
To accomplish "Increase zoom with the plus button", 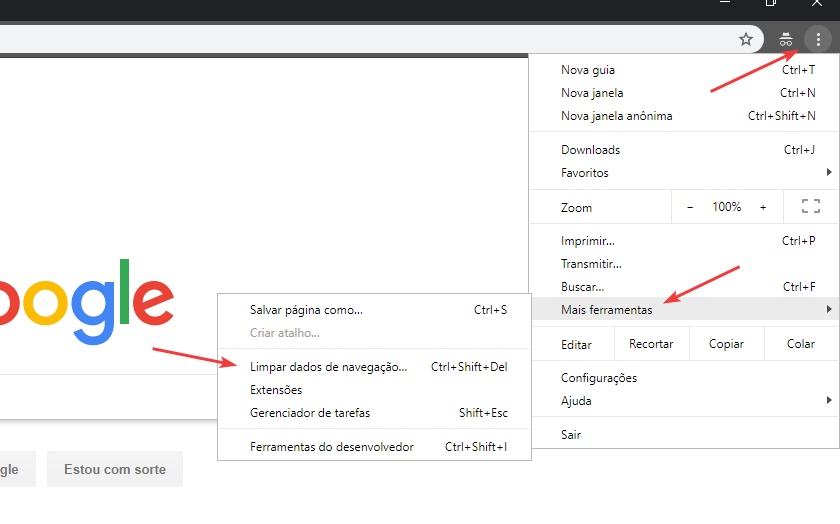I will point(763,207).
